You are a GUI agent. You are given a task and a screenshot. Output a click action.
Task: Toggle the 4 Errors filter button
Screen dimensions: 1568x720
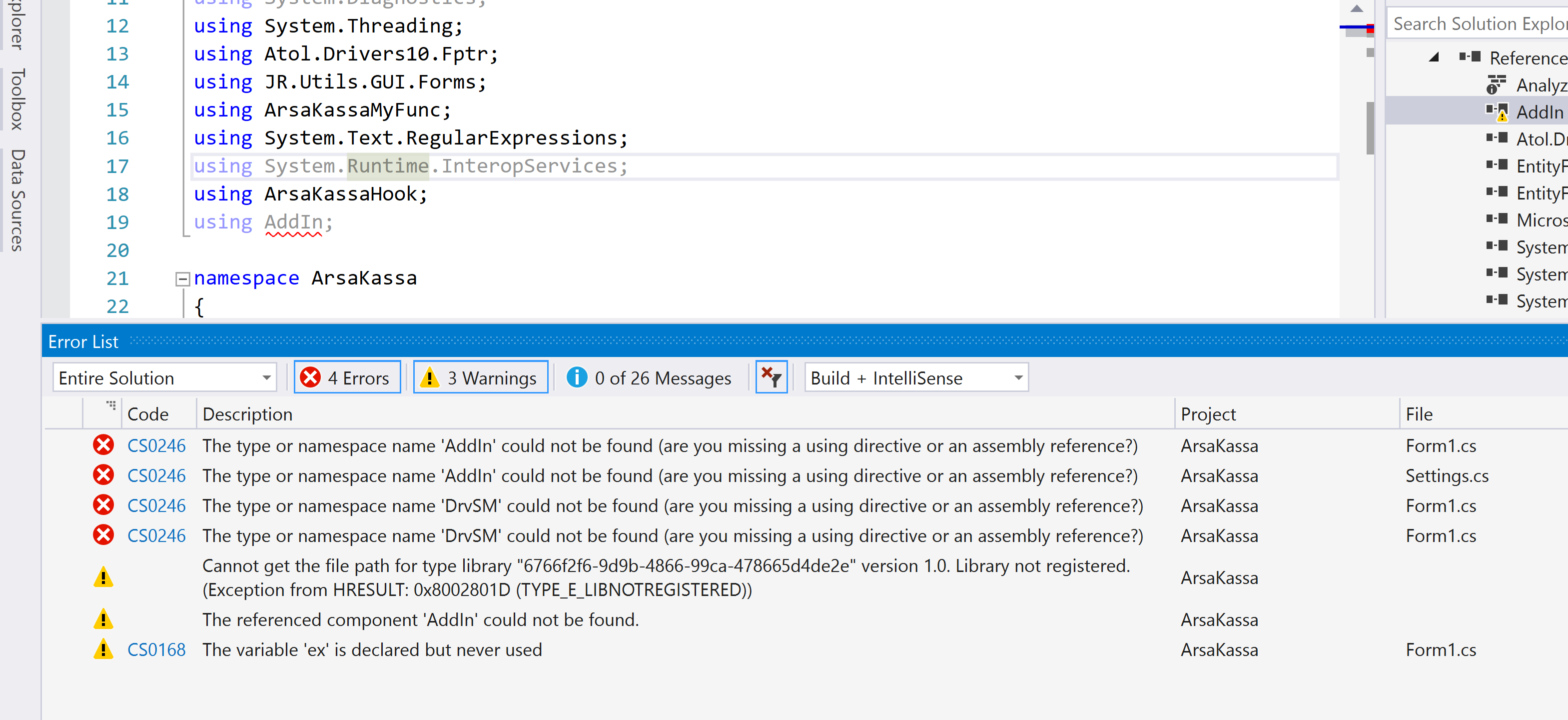point(347,377)
